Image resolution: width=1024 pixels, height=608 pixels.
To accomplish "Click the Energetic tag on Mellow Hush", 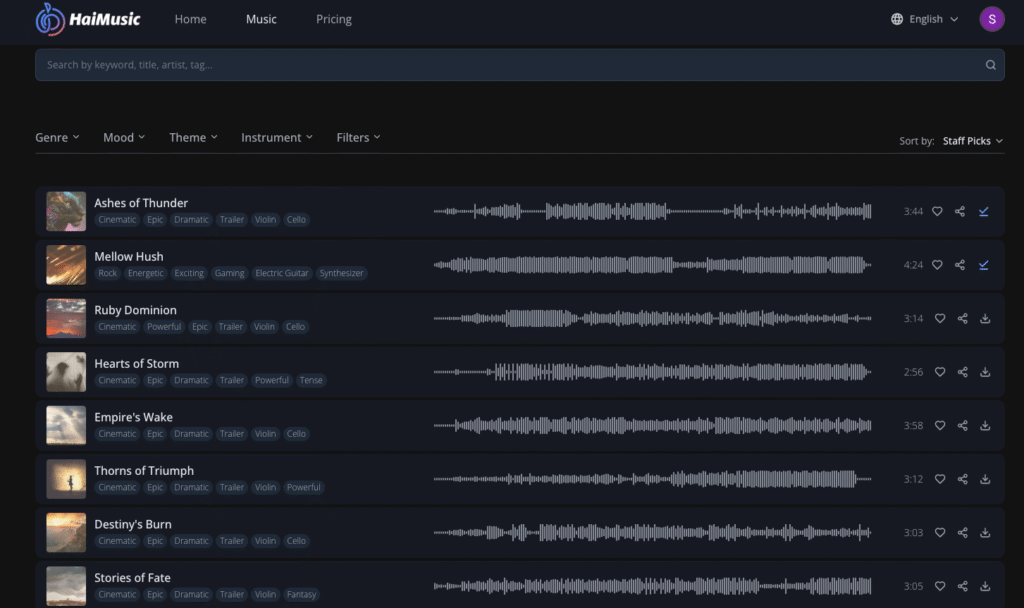I will pos(146,273).
